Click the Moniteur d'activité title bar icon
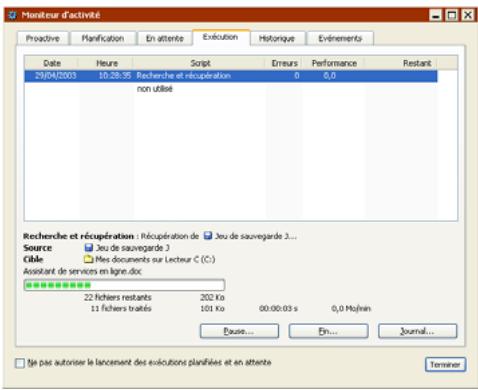 tap(12, 15)
